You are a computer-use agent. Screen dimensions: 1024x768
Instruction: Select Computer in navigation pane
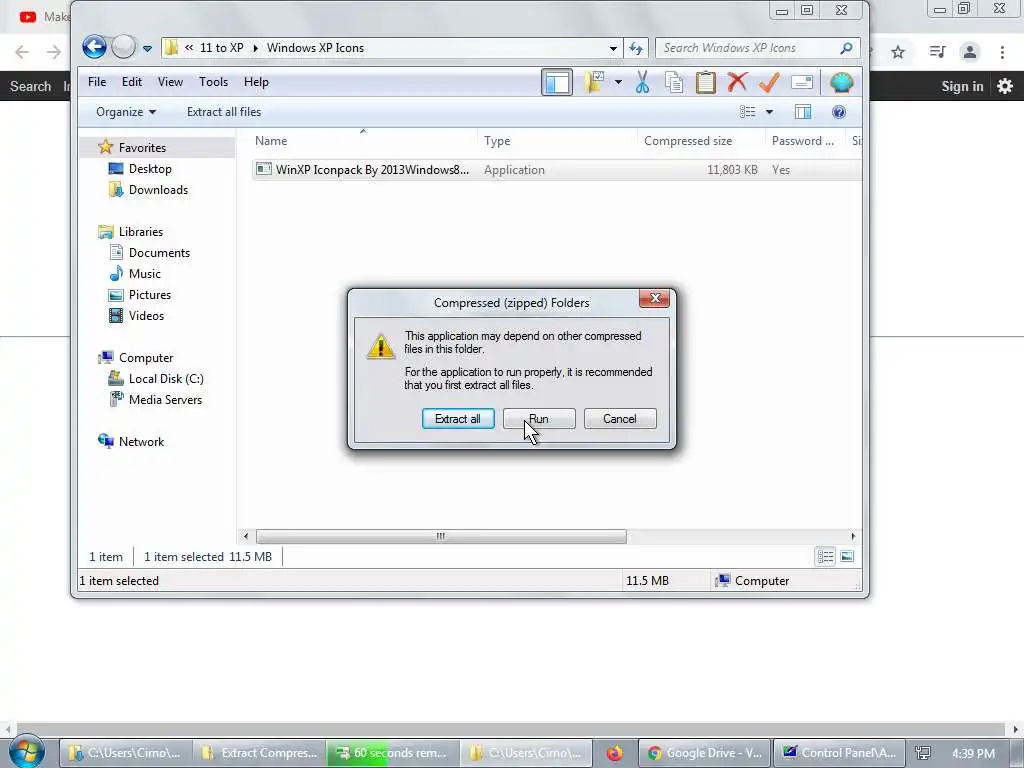[x=146, y=358]
